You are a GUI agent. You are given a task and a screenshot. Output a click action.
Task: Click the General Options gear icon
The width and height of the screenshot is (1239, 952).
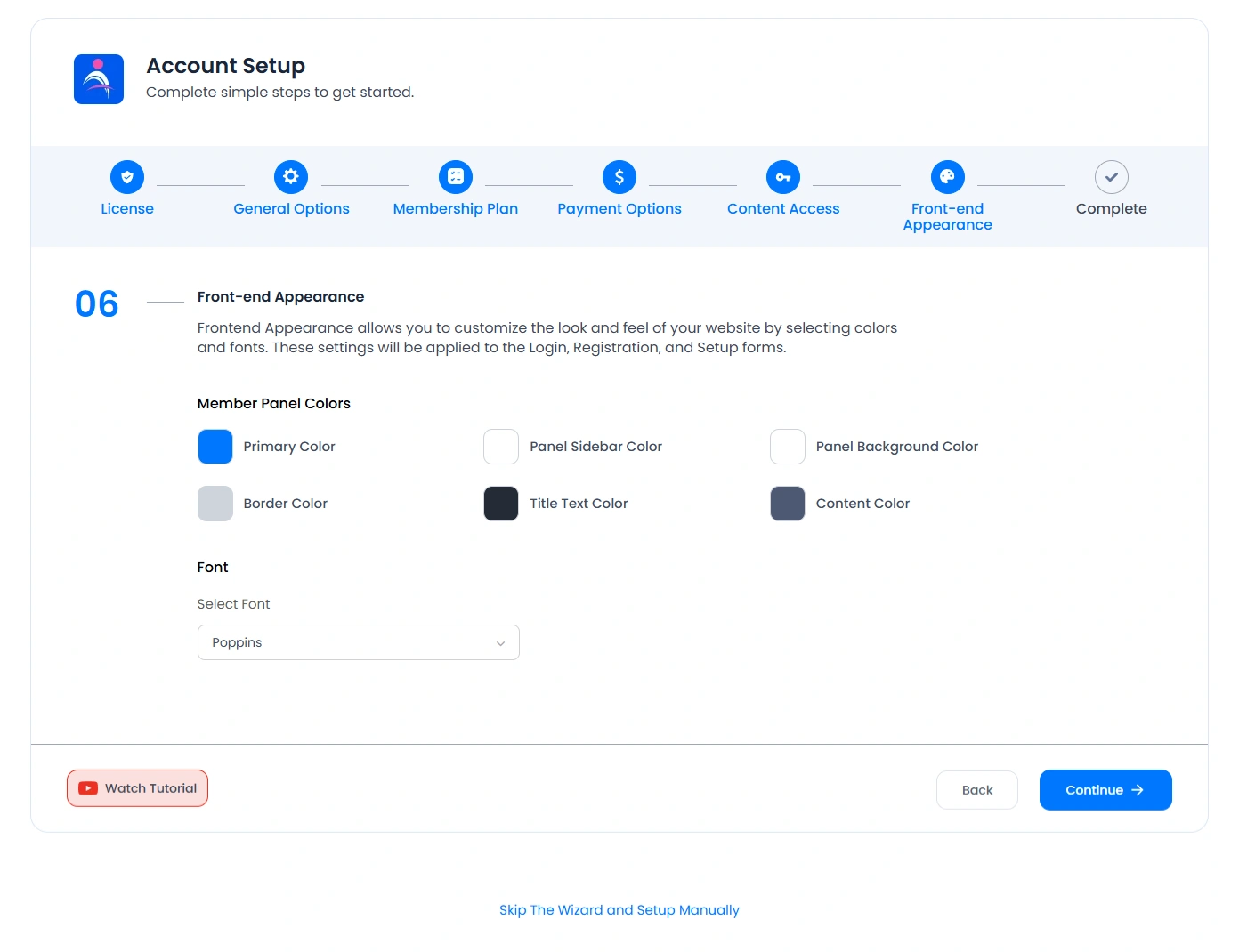coord(291,176)
